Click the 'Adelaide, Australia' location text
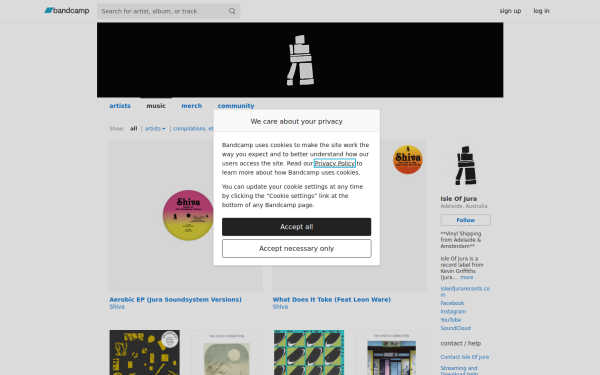 [464, 206]
